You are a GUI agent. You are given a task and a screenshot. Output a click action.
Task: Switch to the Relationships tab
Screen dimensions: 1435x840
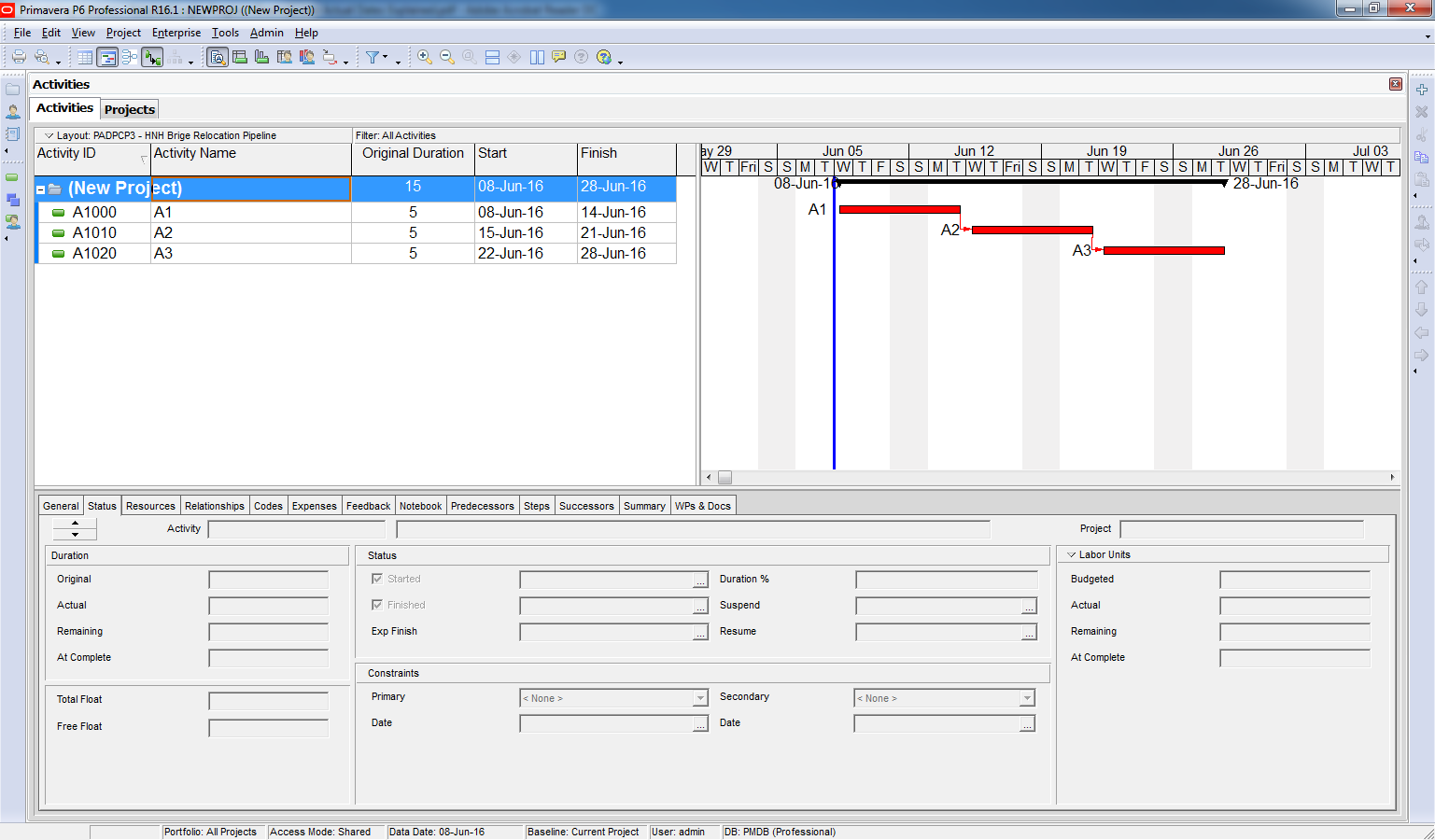[214, 506]
